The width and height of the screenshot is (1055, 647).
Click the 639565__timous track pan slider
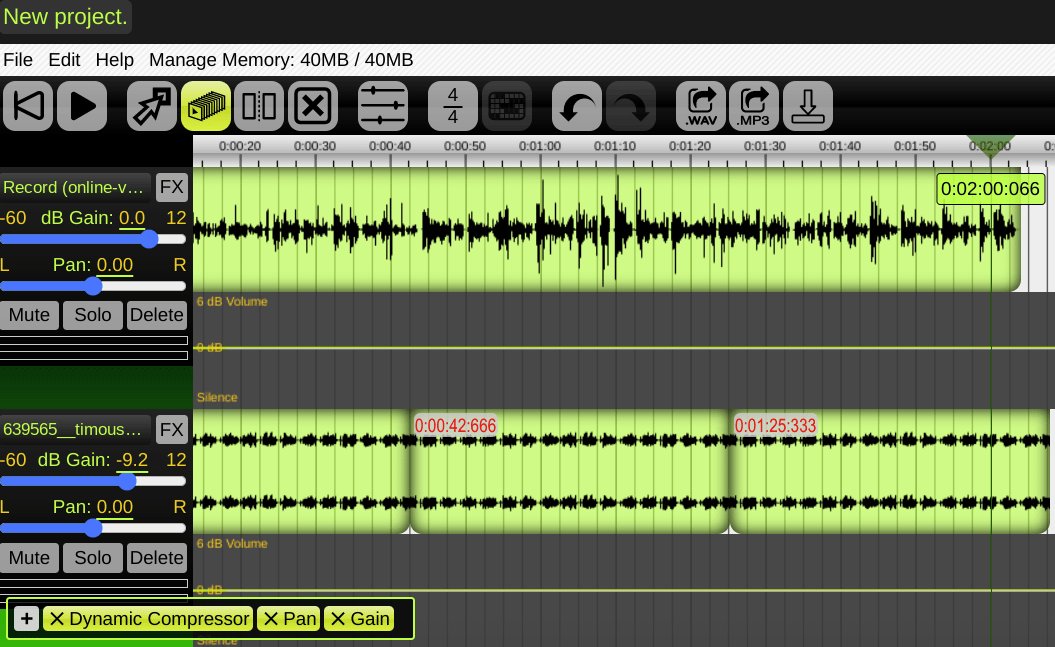pos(93,528)
